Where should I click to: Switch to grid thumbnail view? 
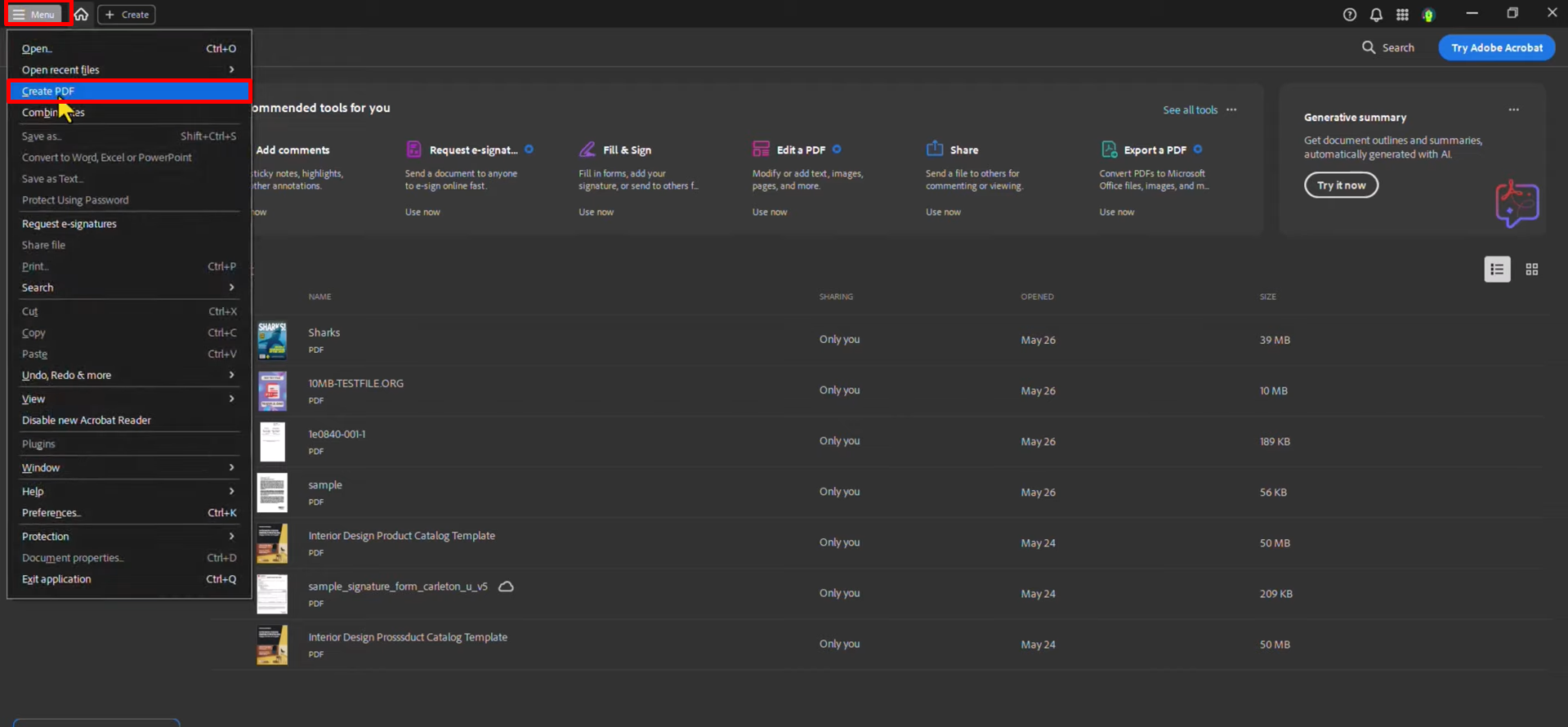point(1532,269)
